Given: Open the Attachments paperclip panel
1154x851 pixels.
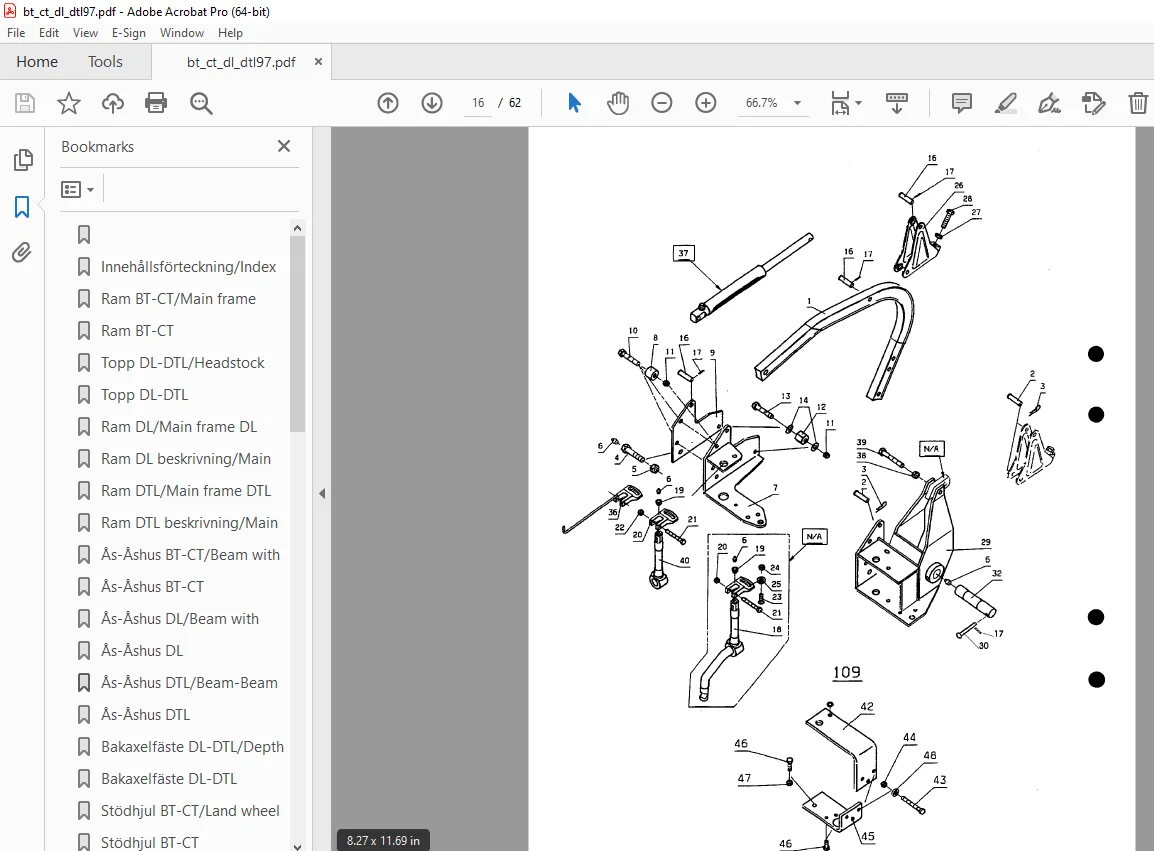Looking at the screenshot, I should [22, 253].
